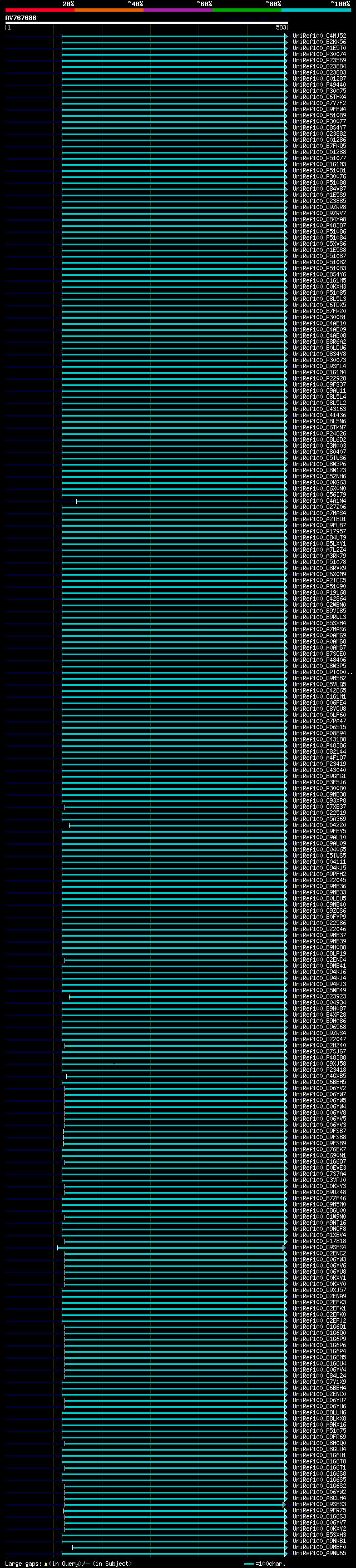Select the UniRef100_C8YQU8 label
356x1568 pixels.
click(319, 709)
